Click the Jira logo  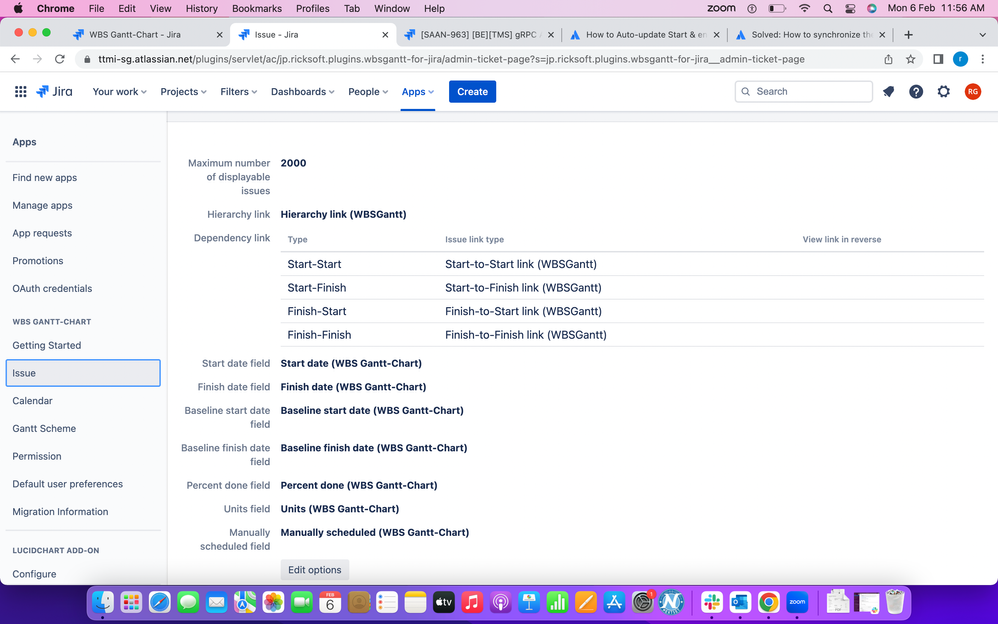click(x=54, y=92)
